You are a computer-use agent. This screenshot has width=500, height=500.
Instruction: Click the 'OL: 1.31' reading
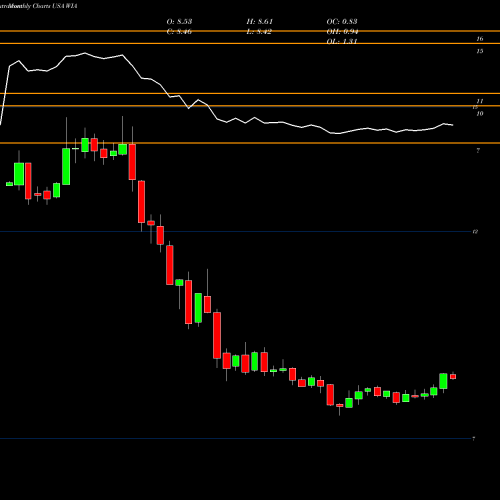tap(342, 41)
